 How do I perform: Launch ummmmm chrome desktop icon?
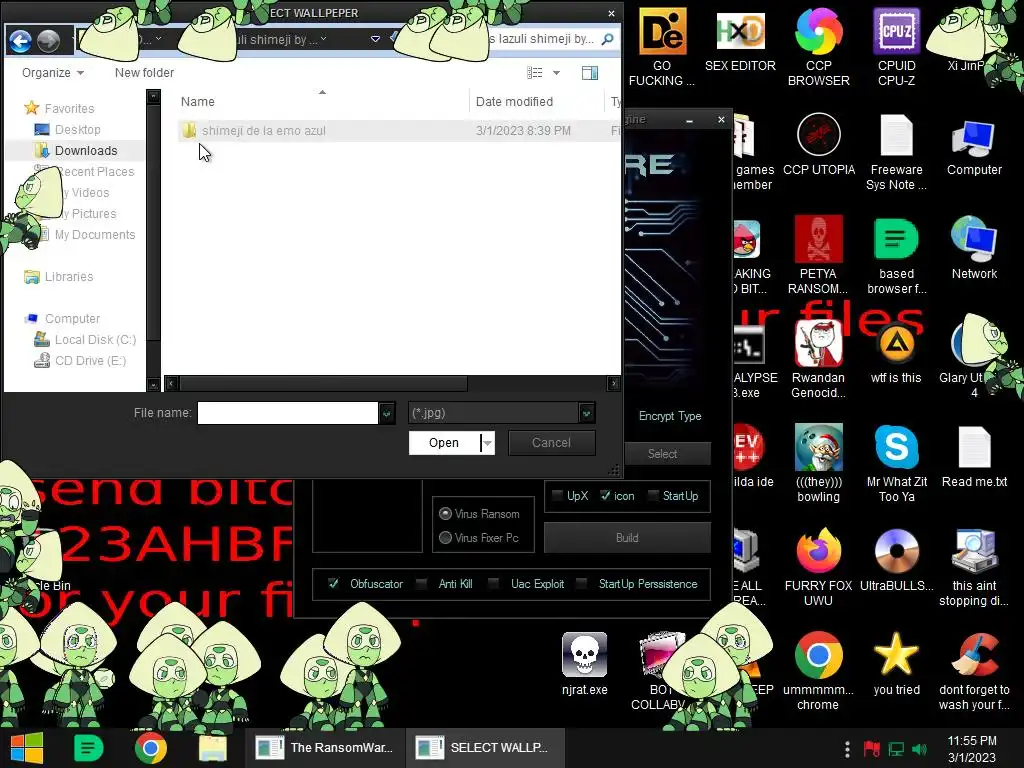(818, 671)
